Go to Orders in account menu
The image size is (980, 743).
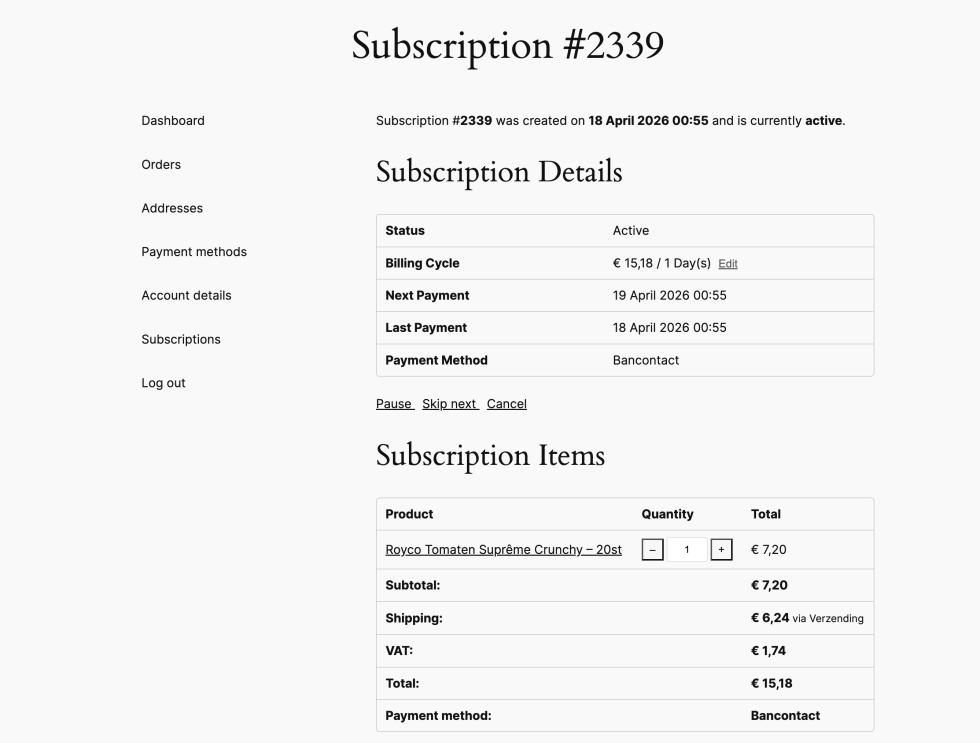tap(161, 165)
